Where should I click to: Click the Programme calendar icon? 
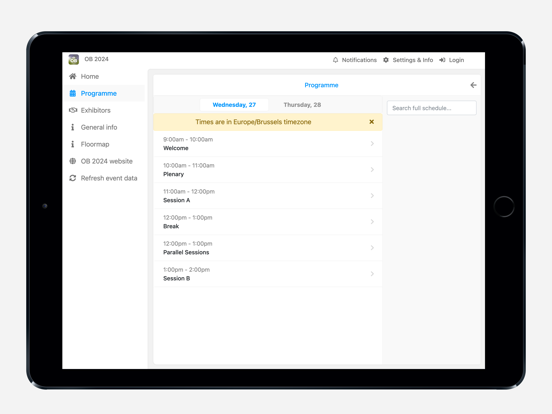[73, 93]
